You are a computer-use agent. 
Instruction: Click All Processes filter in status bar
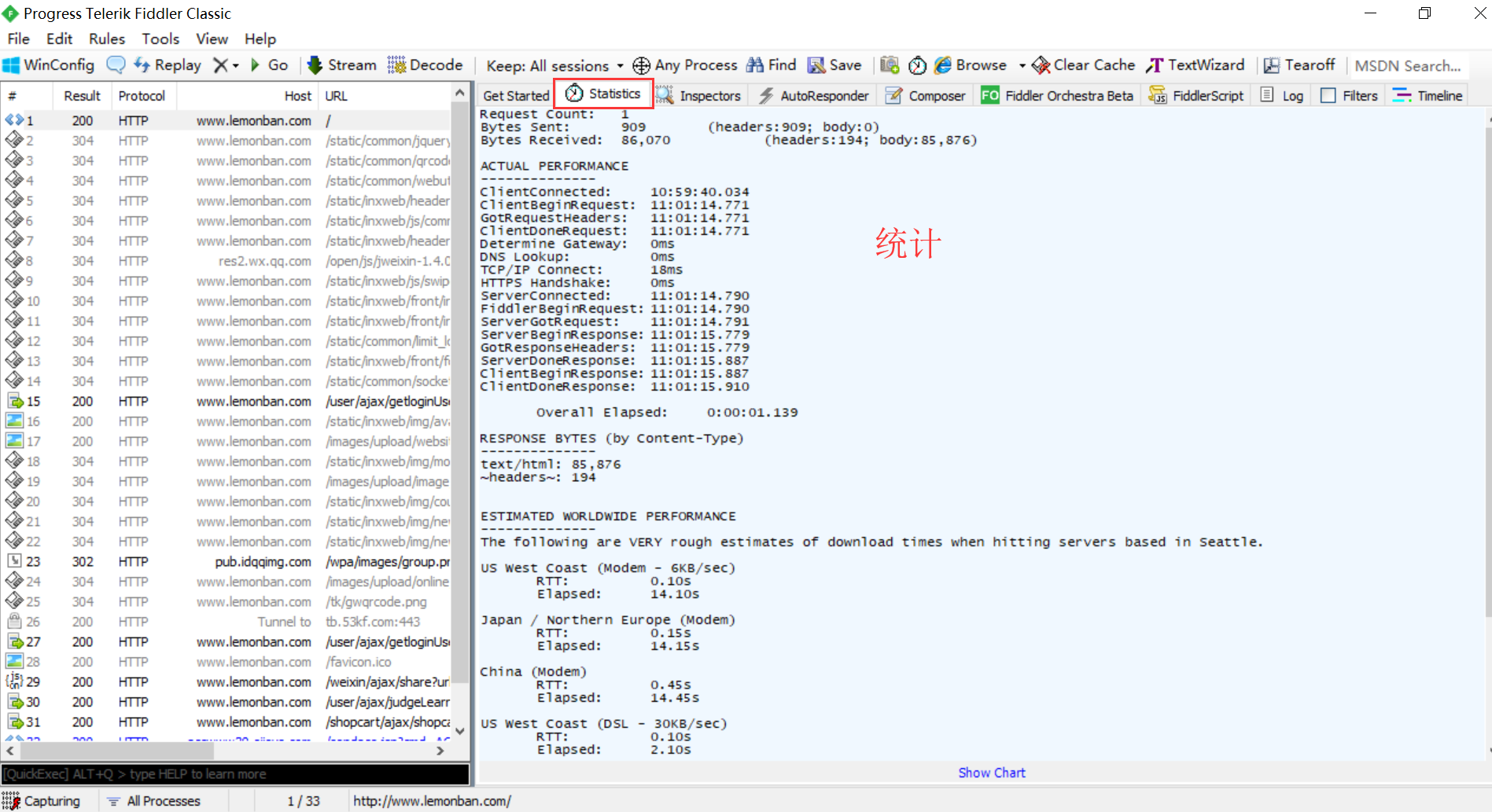tap(154, 801)
